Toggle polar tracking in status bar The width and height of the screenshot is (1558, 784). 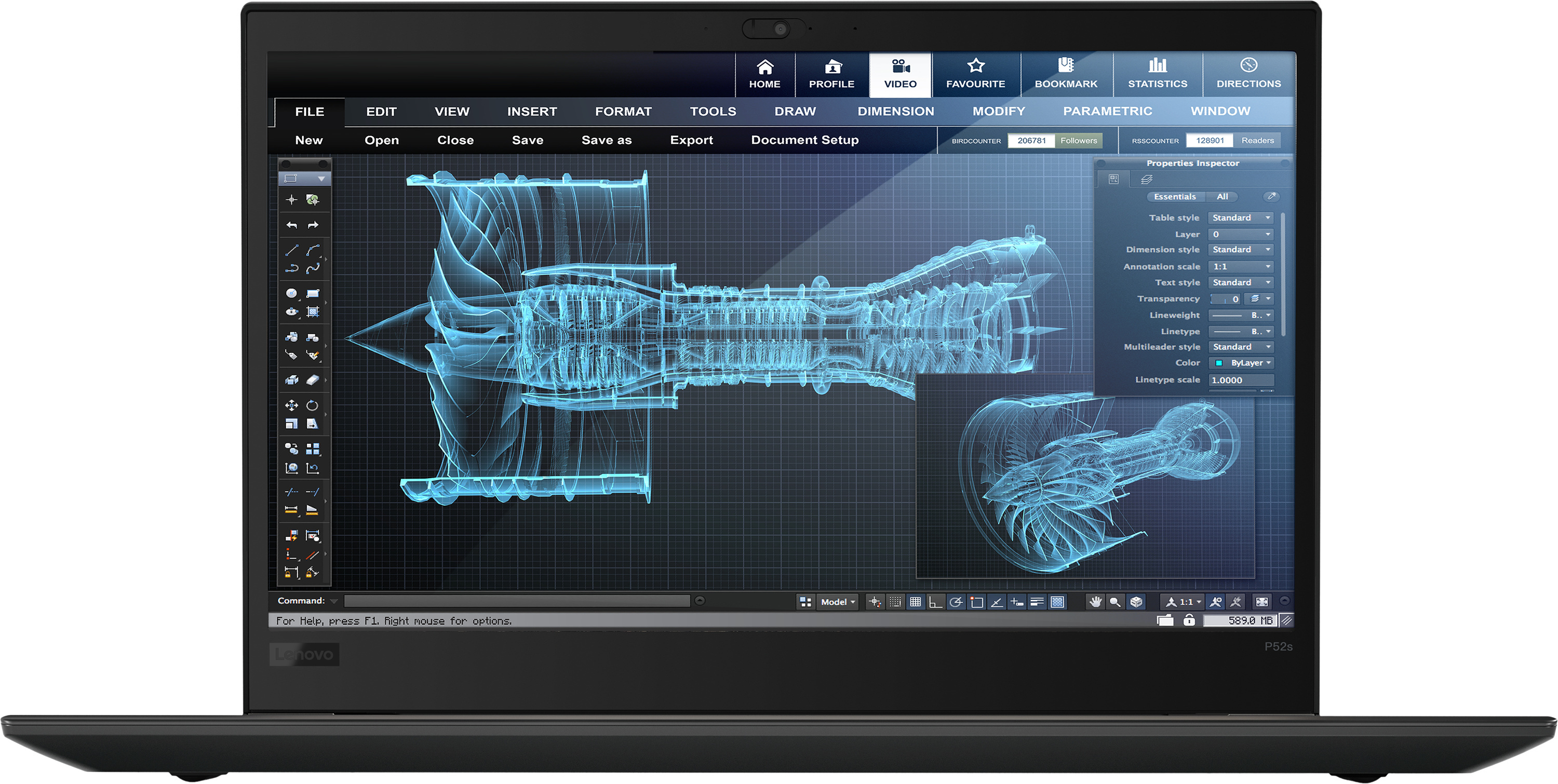(956, 602)
